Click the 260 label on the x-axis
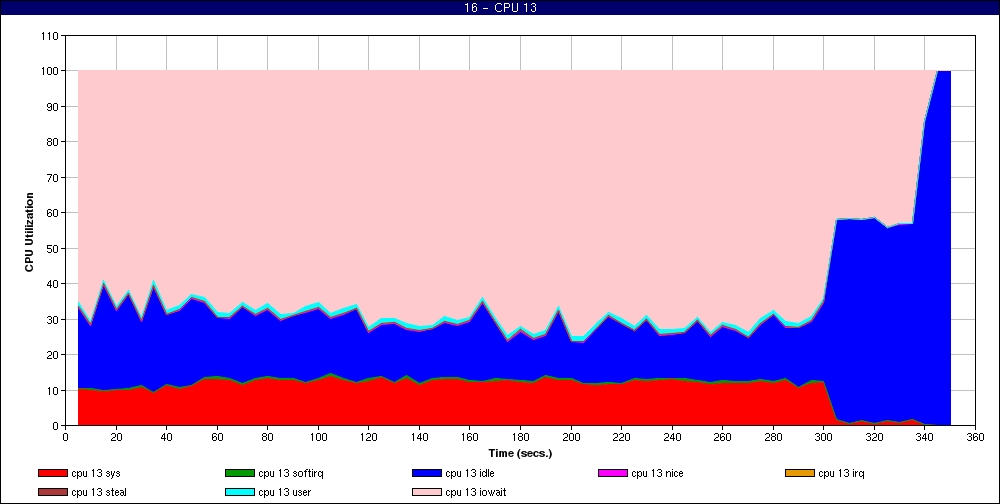Screen dimensions: 1000x504 point(723,438)
